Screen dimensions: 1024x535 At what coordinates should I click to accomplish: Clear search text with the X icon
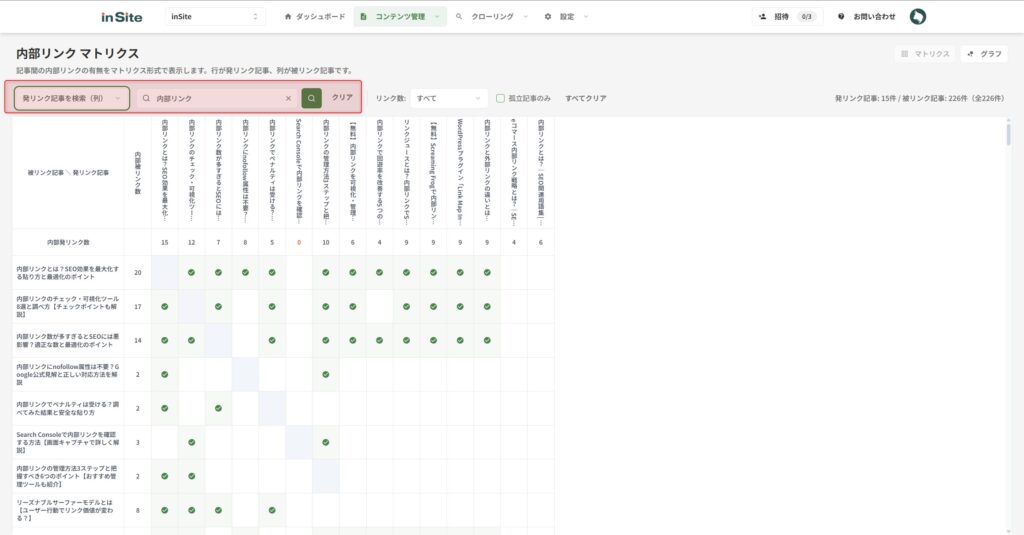[x=288, y=98]
